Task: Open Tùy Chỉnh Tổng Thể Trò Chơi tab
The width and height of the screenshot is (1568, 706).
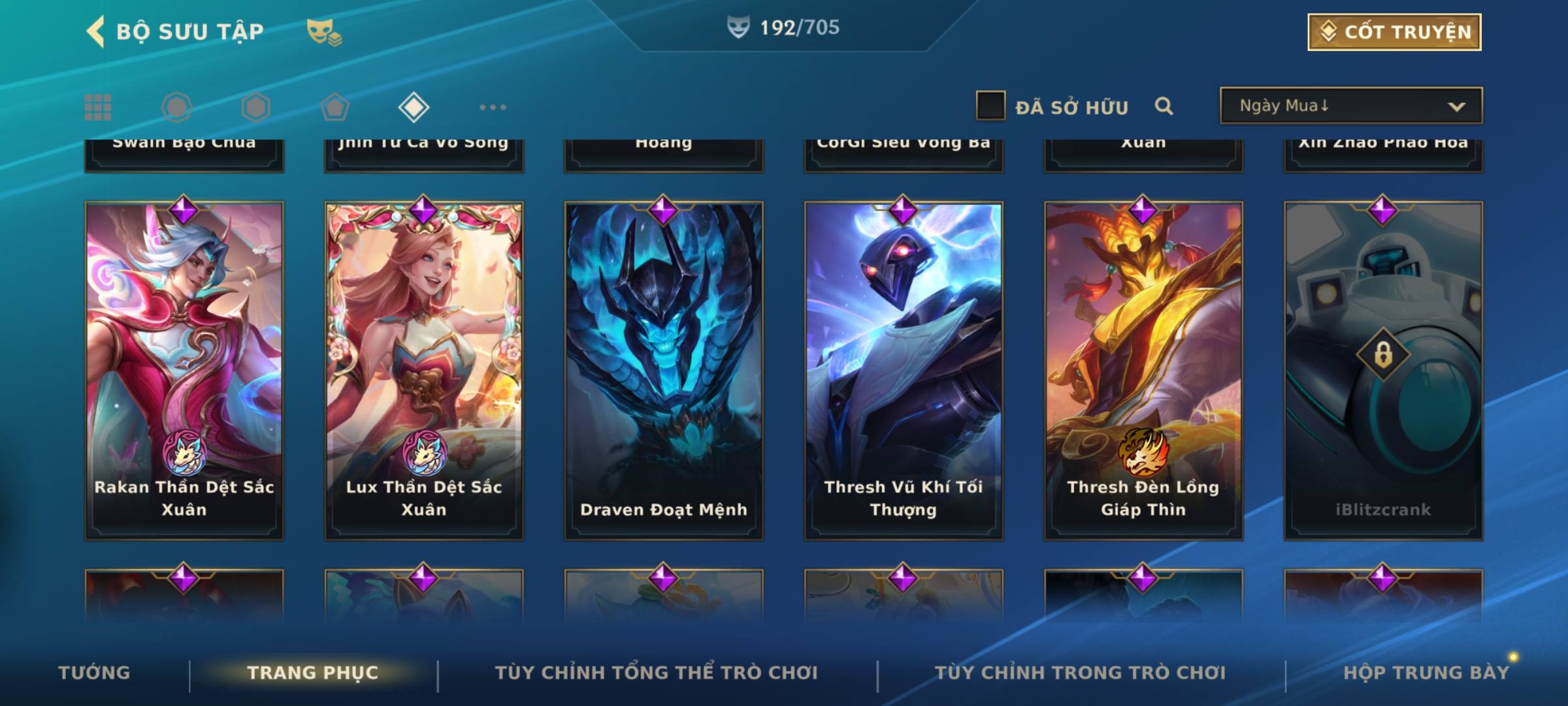Action: click(x=656, y=673)
